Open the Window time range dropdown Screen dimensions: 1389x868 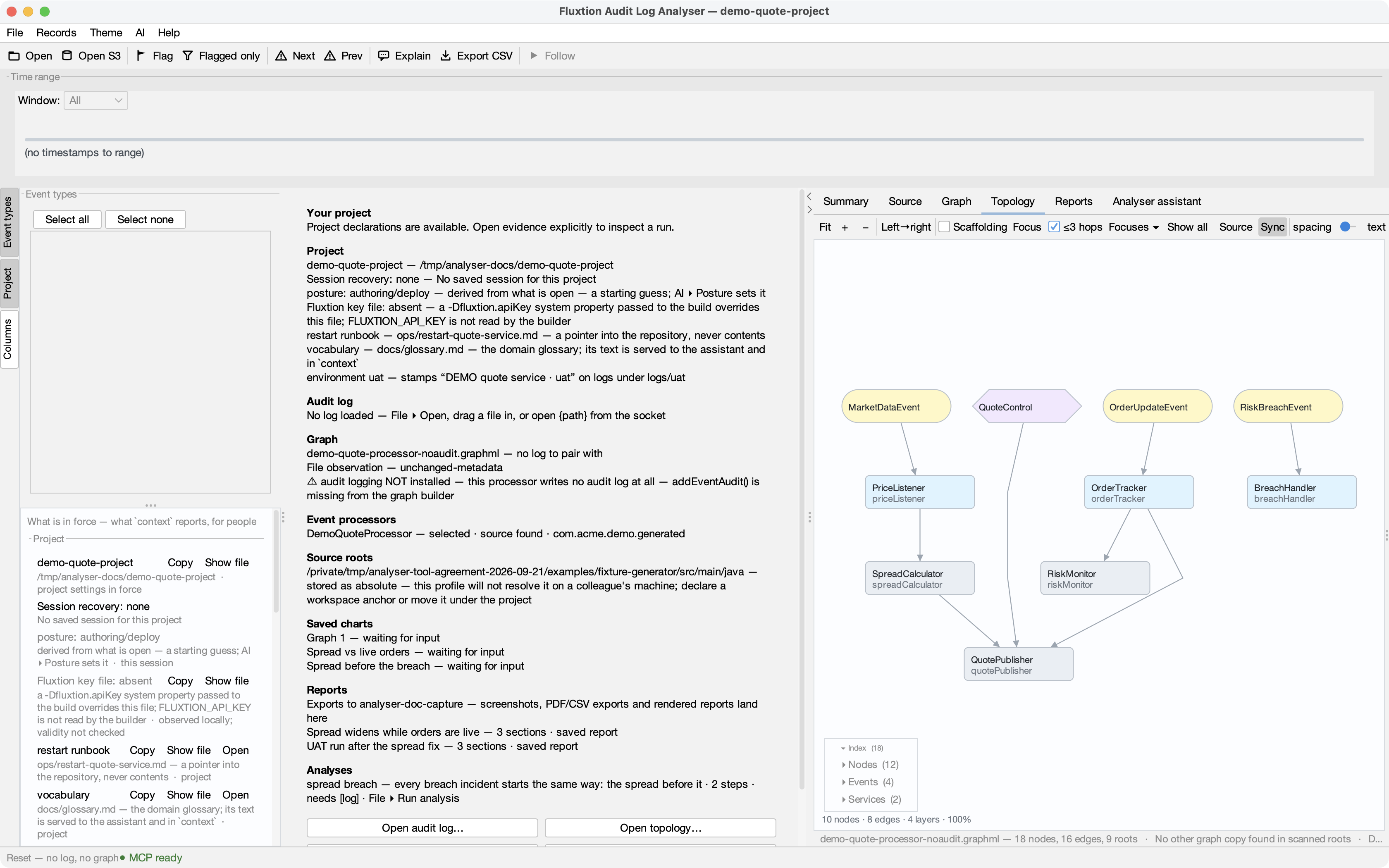(x=96, y=100)
